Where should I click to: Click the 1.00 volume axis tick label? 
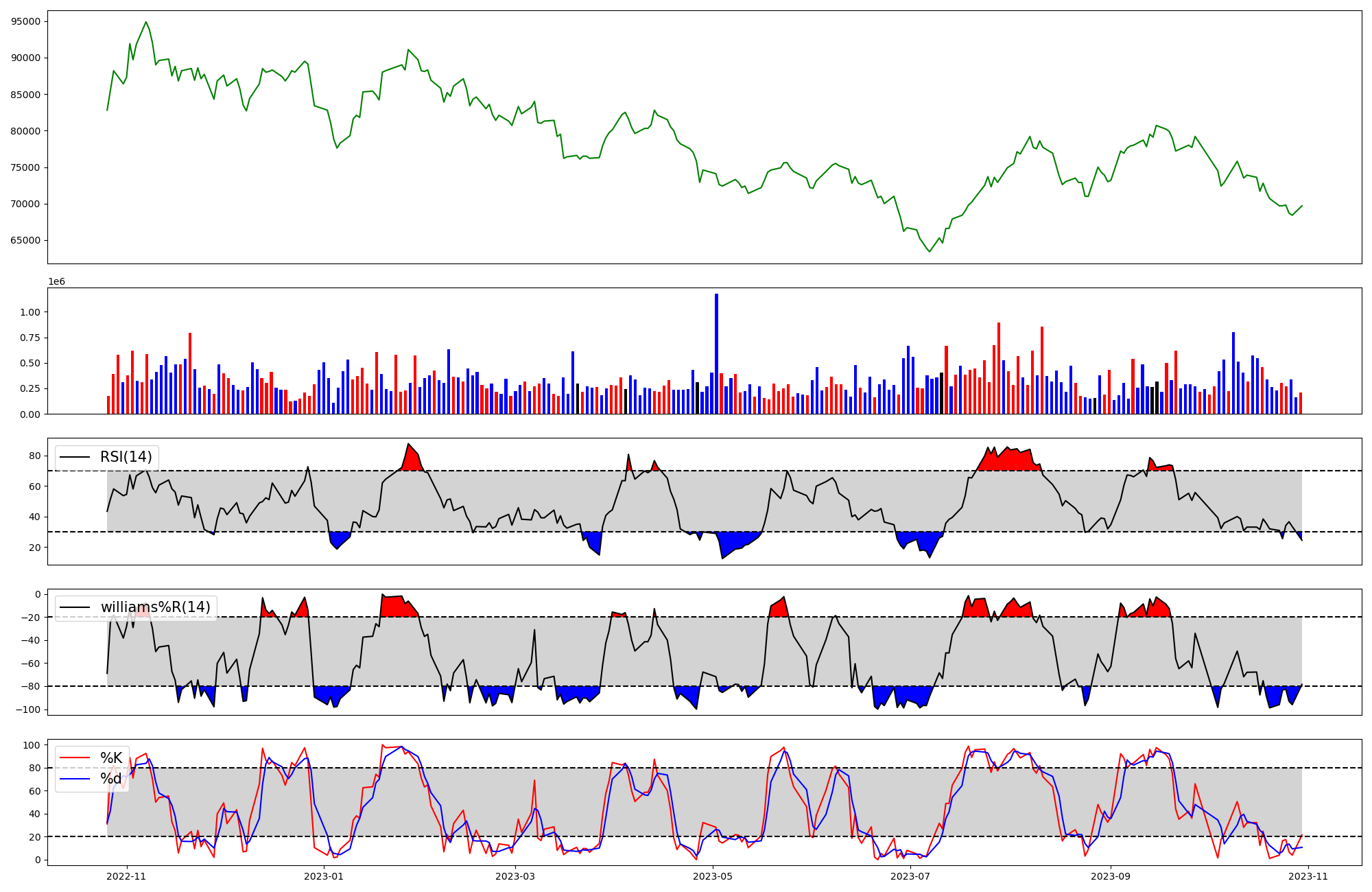coord(30,312)
